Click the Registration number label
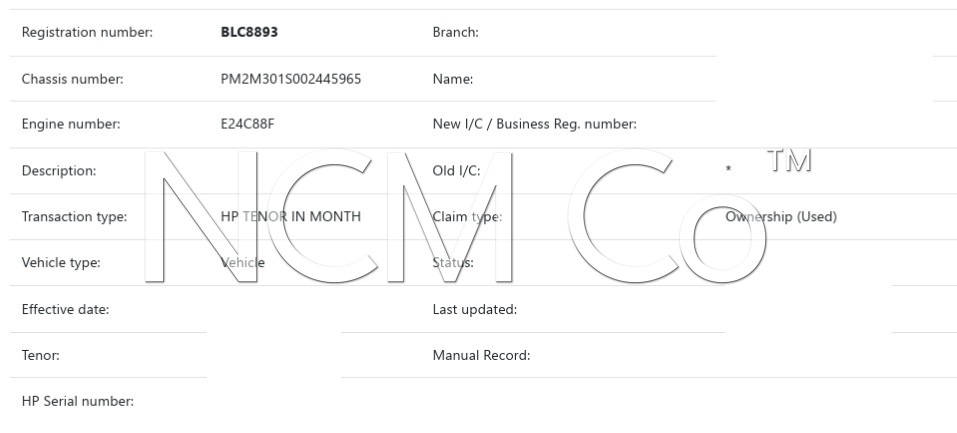 pyautogui.click(x=87, y=33)
